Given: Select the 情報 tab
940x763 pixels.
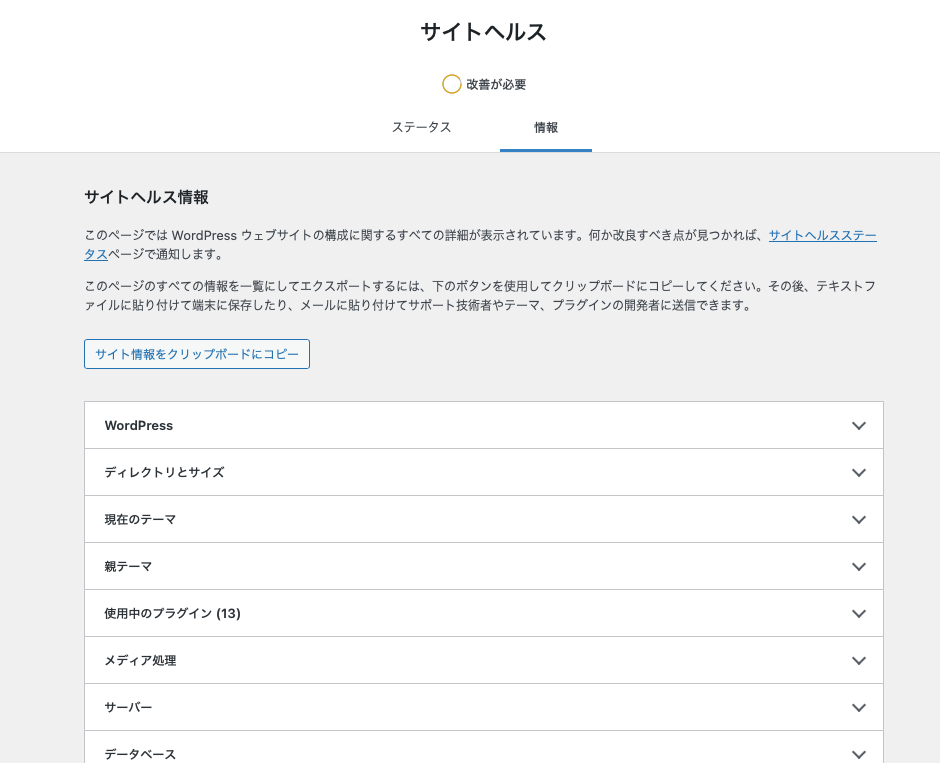Looking at the screenshot, I should (546, 127).
